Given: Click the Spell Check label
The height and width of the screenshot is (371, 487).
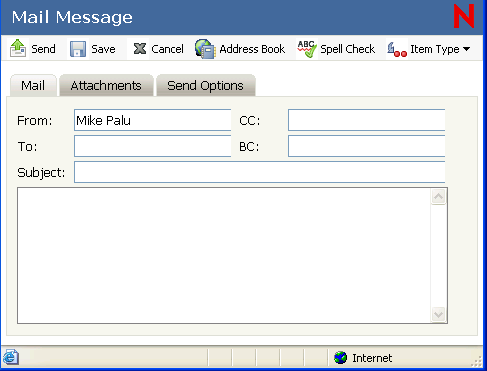Looking at the screenshot, I should click(347, 49).
